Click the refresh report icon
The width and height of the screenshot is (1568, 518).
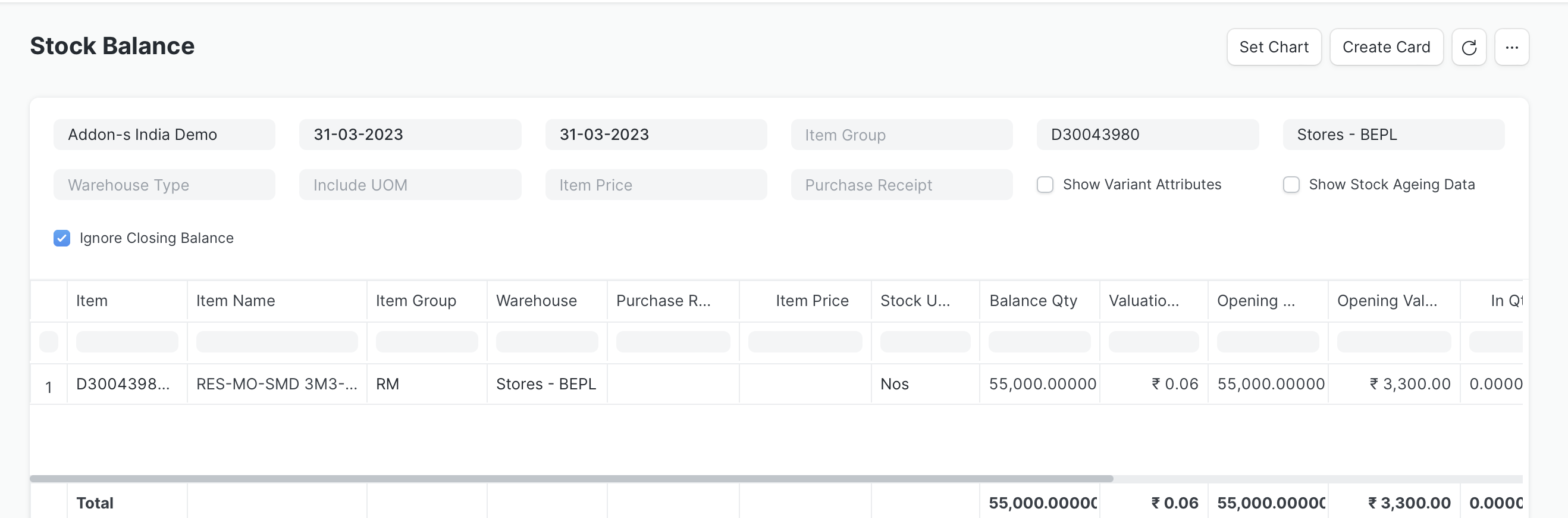[1469, 47]
